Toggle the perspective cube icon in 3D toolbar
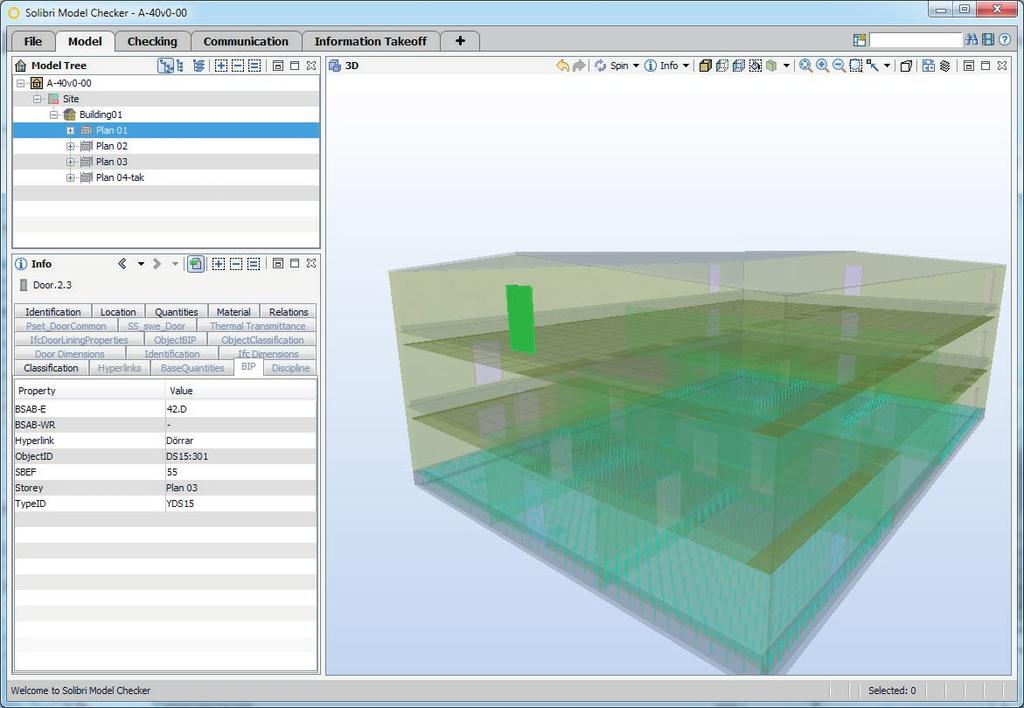The height and width of the screenshot is (708, 1024). tap(906, 65)
